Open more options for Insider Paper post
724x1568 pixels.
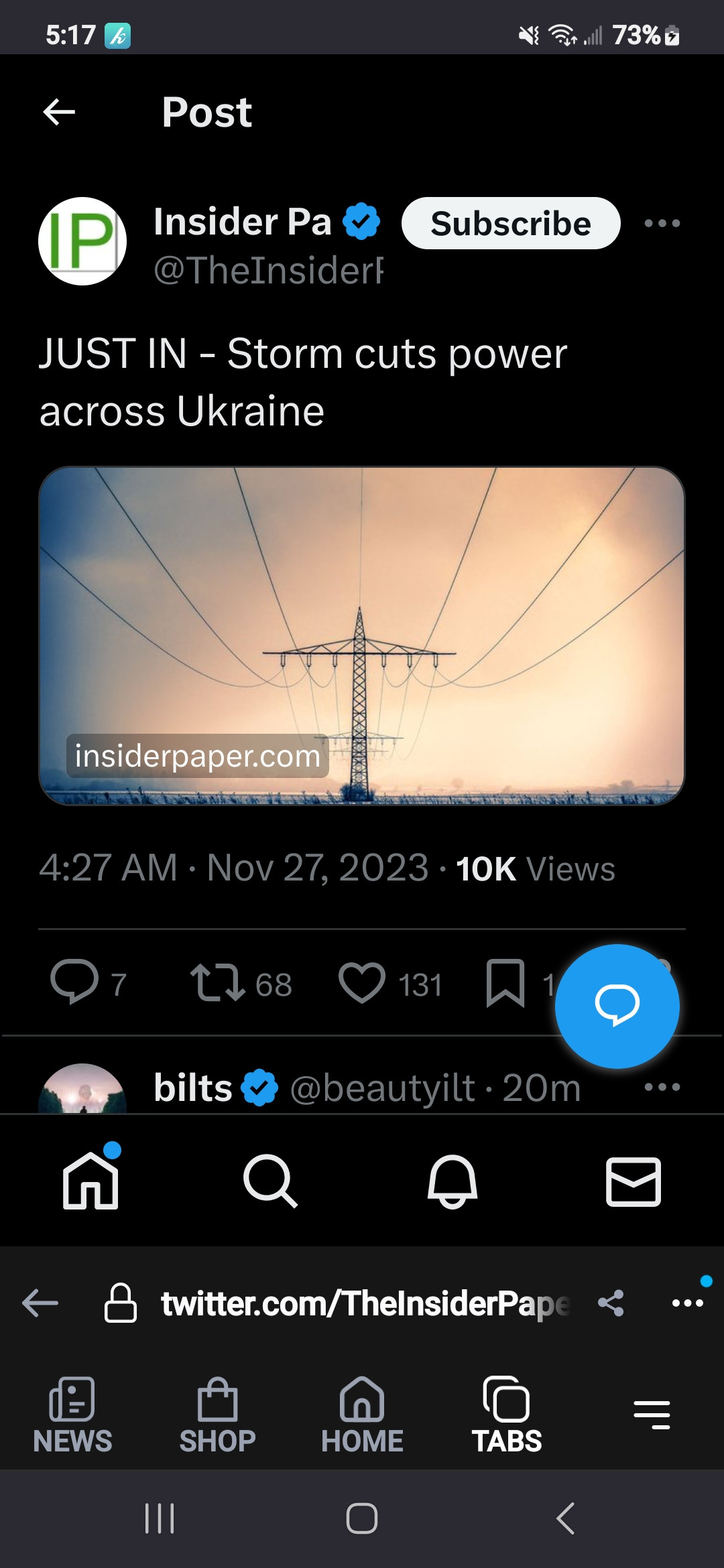662,224
